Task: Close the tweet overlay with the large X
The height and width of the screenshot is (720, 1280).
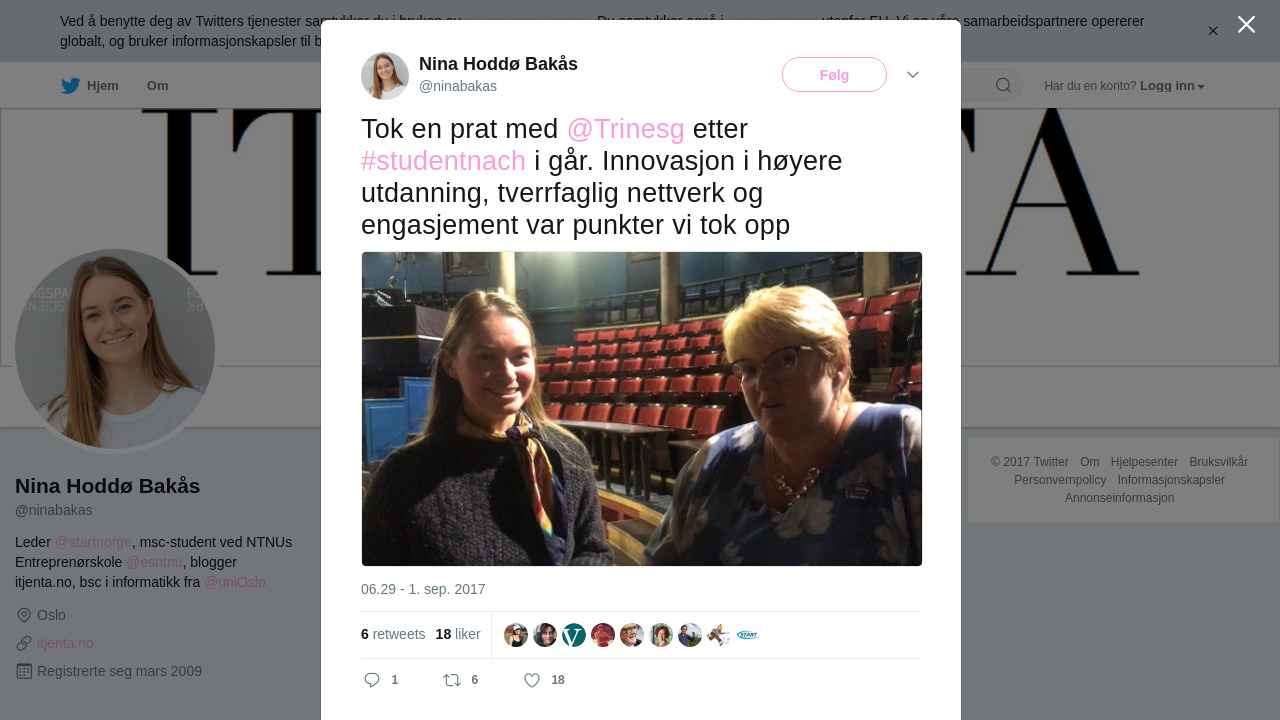Action: [1246, 24]
